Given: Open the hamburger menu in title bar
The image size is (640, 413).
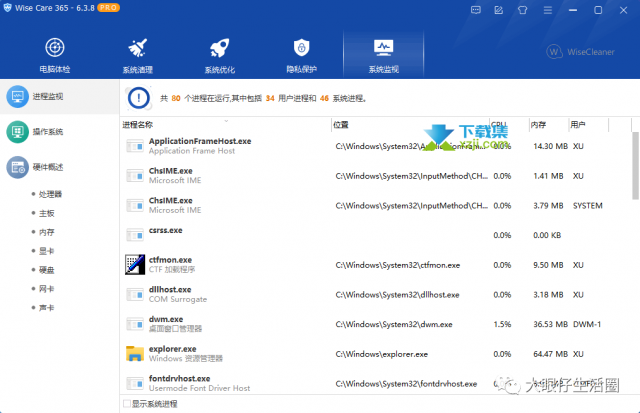Looking at the screenshot, I should pos(548,10).
